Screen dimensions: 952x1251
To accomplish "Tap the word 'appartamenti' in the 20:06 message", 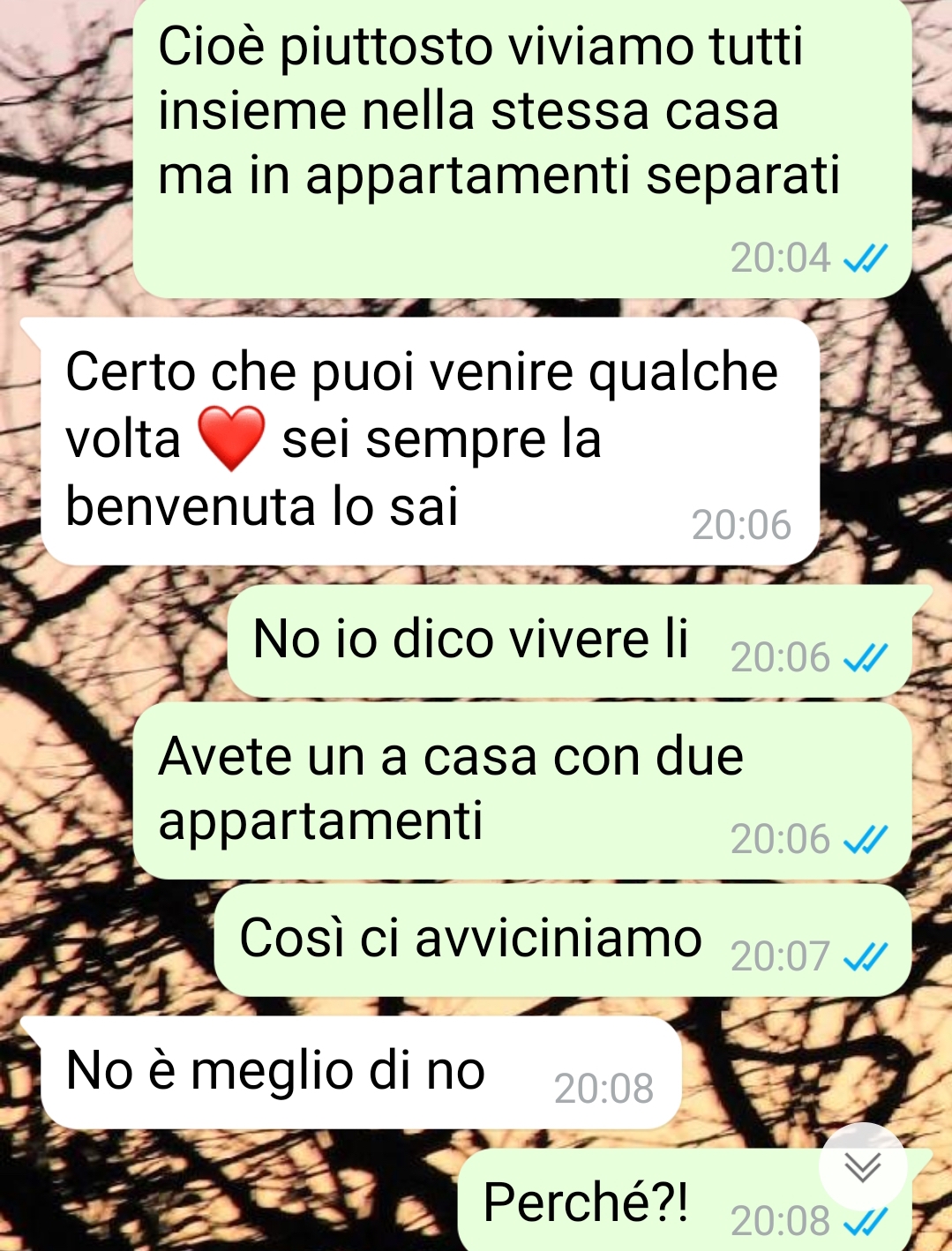I will point(320,822).
